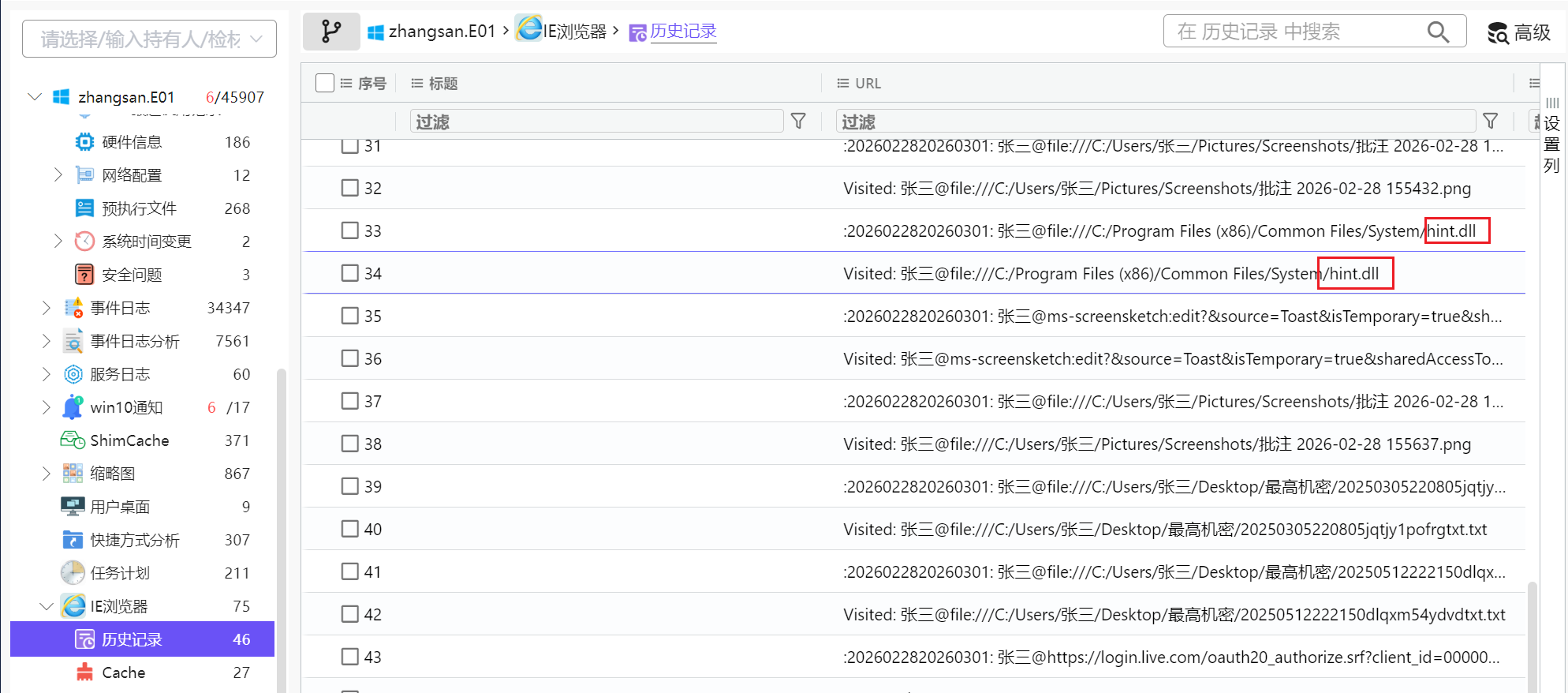Click the filter funnel icon for 标题 column
Viewport: 1568px width, 693px height.
click(798, 121)
